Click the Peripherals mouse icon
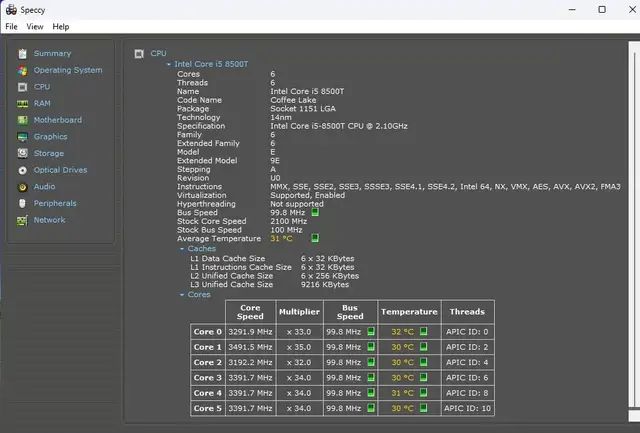Screen dimensions: 640x433 (x=22, y=203)
